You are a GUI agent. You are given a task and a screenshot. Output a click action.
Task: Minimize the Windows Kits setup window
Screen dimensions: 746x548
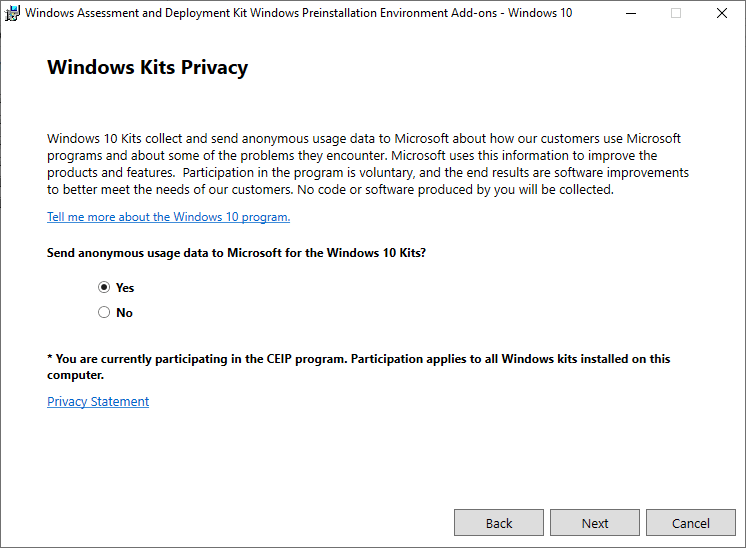click(630, 14)
